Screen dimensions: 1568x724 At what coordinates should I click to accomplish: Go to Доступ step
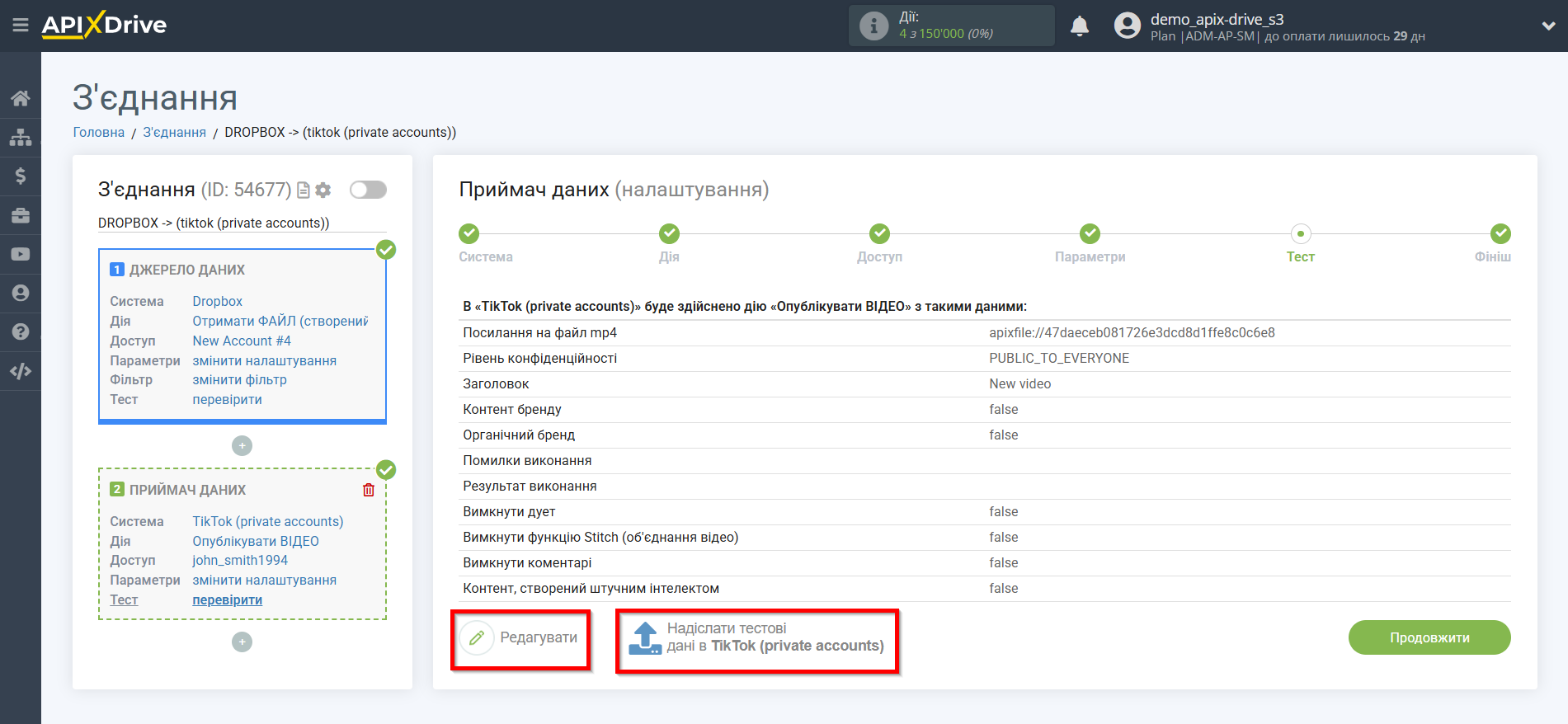point(880,234)
